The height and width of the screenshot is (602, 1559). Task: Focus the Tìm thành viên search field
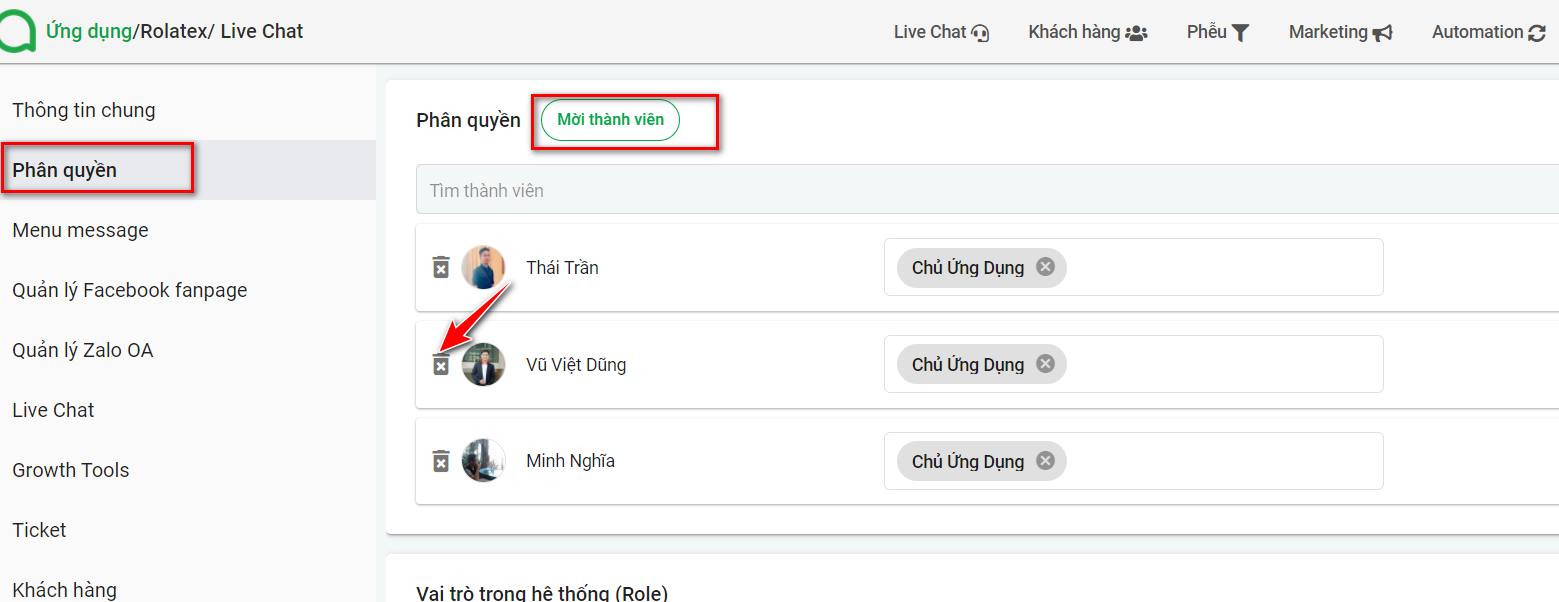[987, 190]
